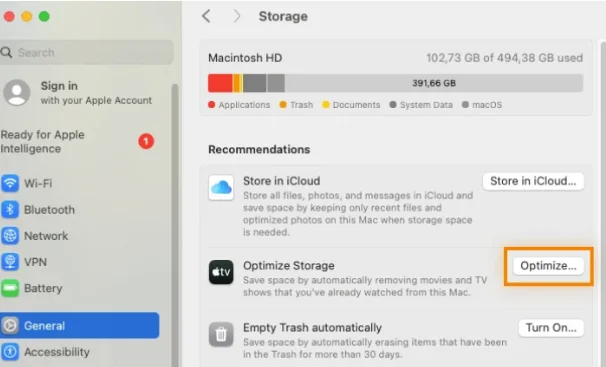Click the free space 391,66 GB segment

tap(434, 83)
